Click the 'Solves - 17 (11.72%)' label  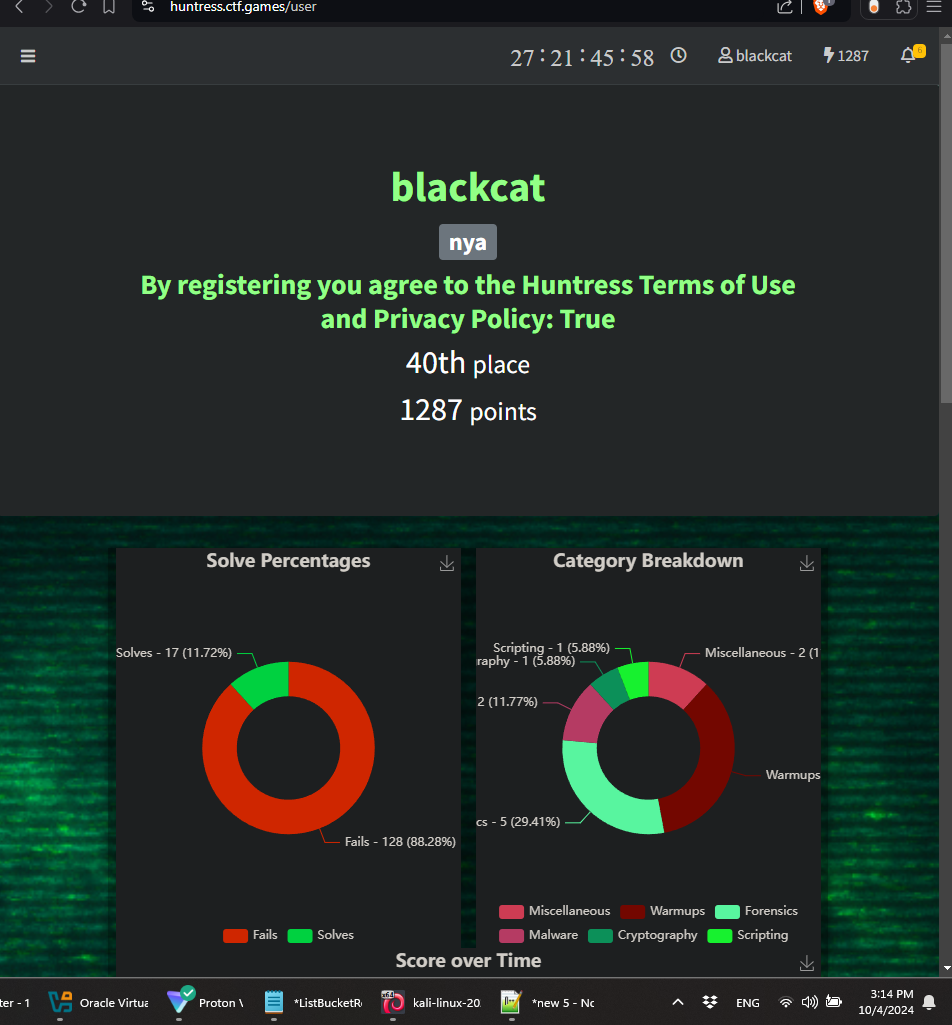click(x=174, y=653)
